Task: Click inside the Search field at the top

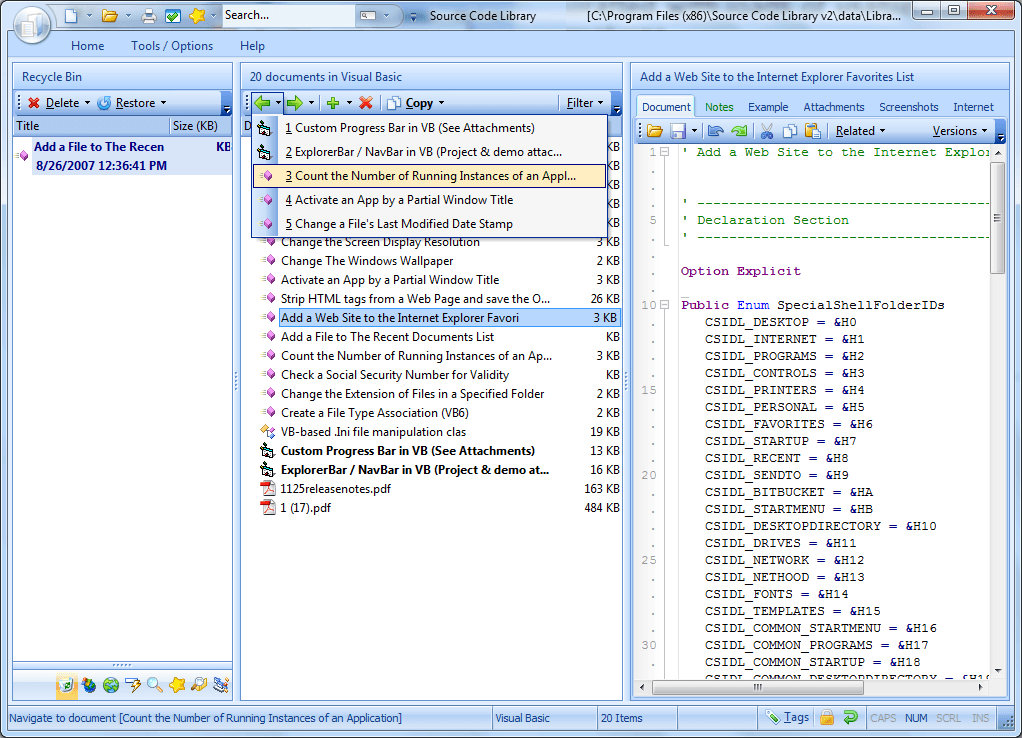Action: pyautogui.click(x=280, y=15)
